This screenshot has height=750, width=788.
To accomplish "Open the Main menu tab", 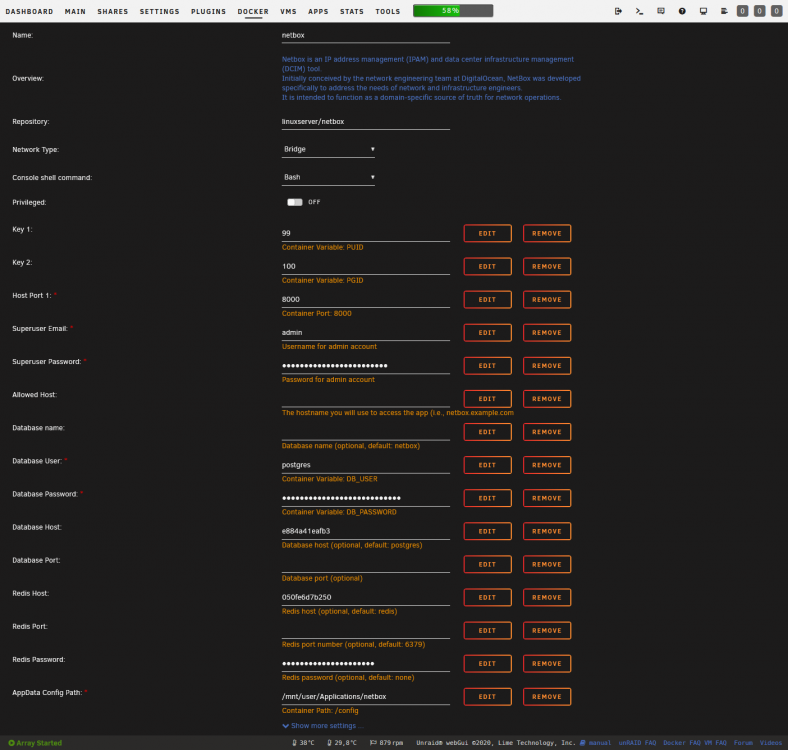I will pyautogui.click(x=75, y=11).
